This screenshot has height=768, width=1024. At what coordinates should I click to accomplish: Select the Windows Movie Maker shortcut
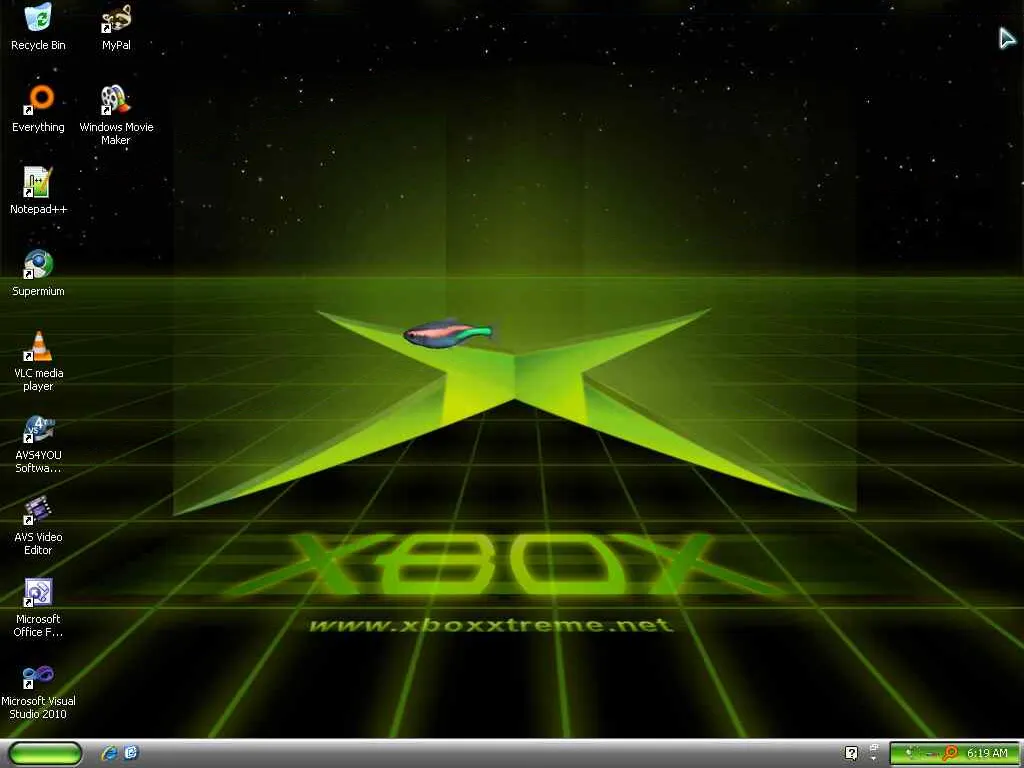pos(116,115)
